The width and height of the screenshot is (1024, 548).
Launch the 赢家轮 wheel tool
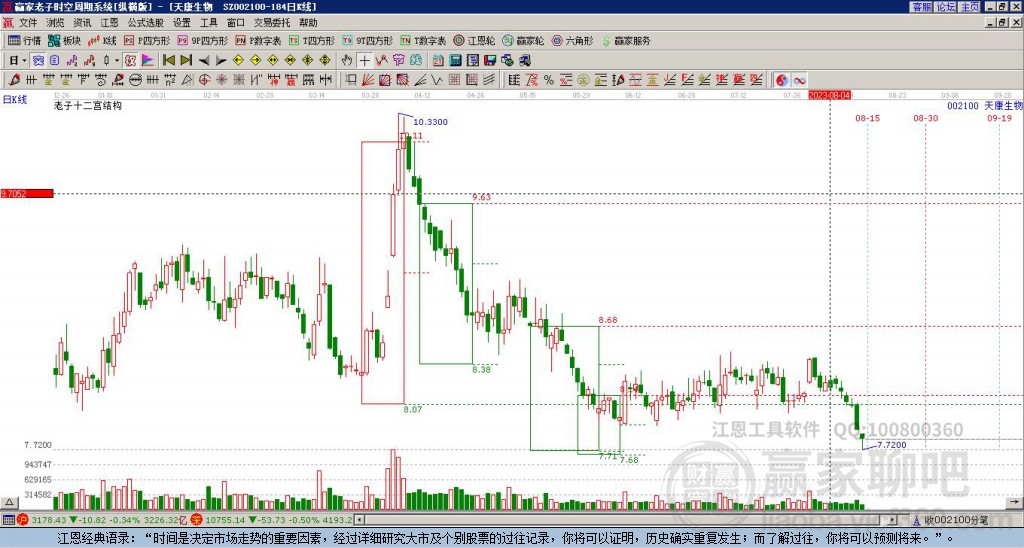[523, 40]
